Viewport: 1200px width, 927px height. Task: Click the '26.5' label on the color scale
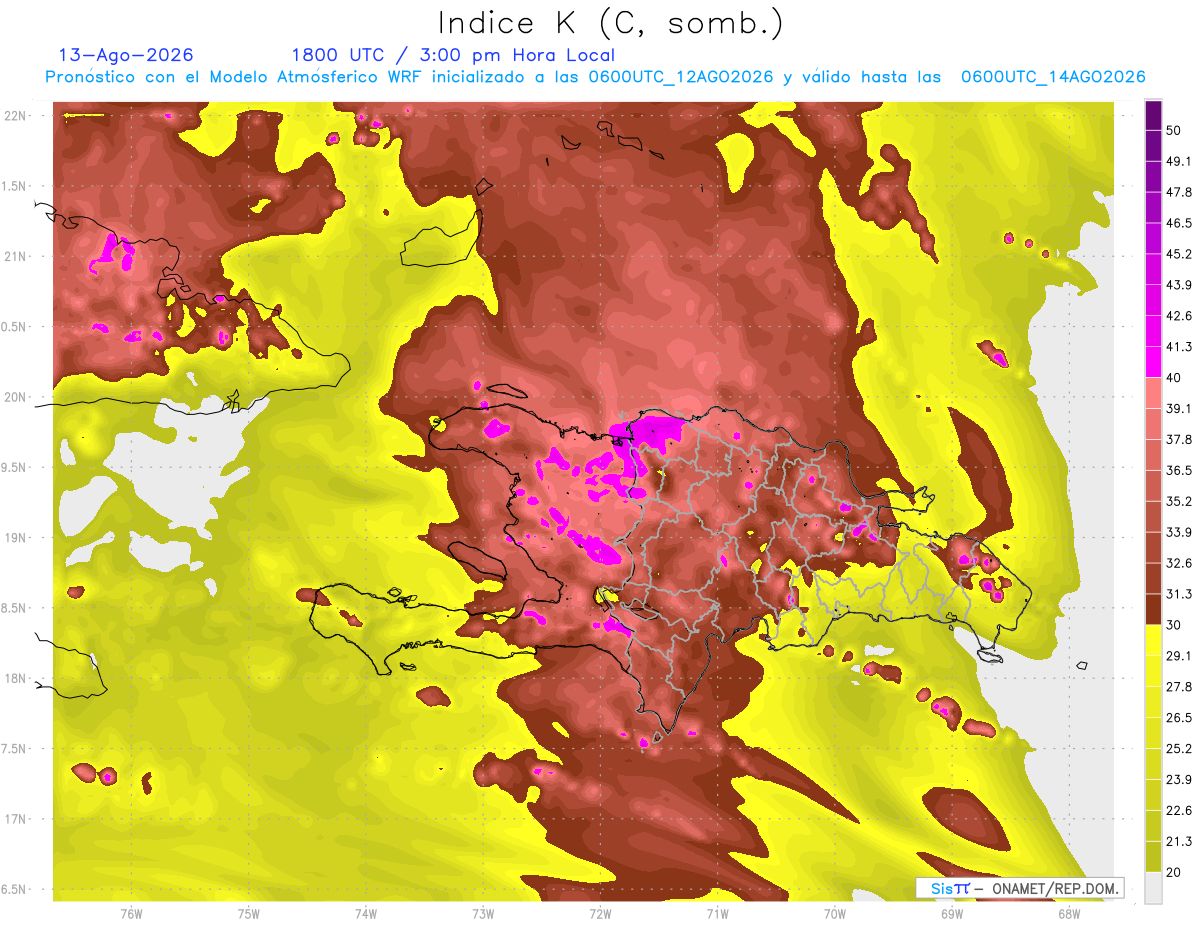click(1179, 717)
